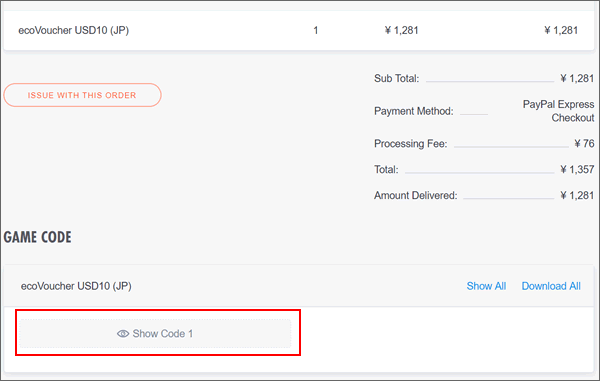Click the GAME CODE section heading
This screenshot has height=381, width=600.
coord(38,237)
